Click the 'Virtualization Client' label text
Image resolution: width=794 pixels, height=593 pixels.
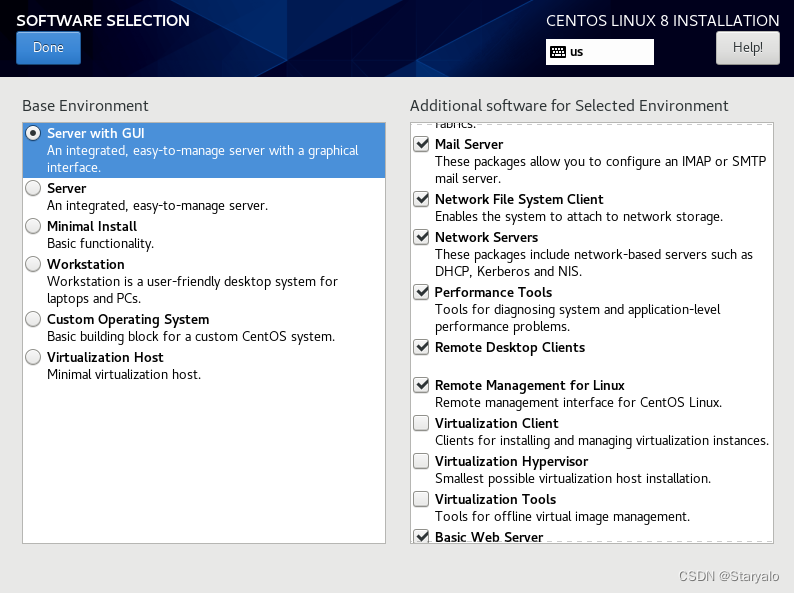click(496, 423)
